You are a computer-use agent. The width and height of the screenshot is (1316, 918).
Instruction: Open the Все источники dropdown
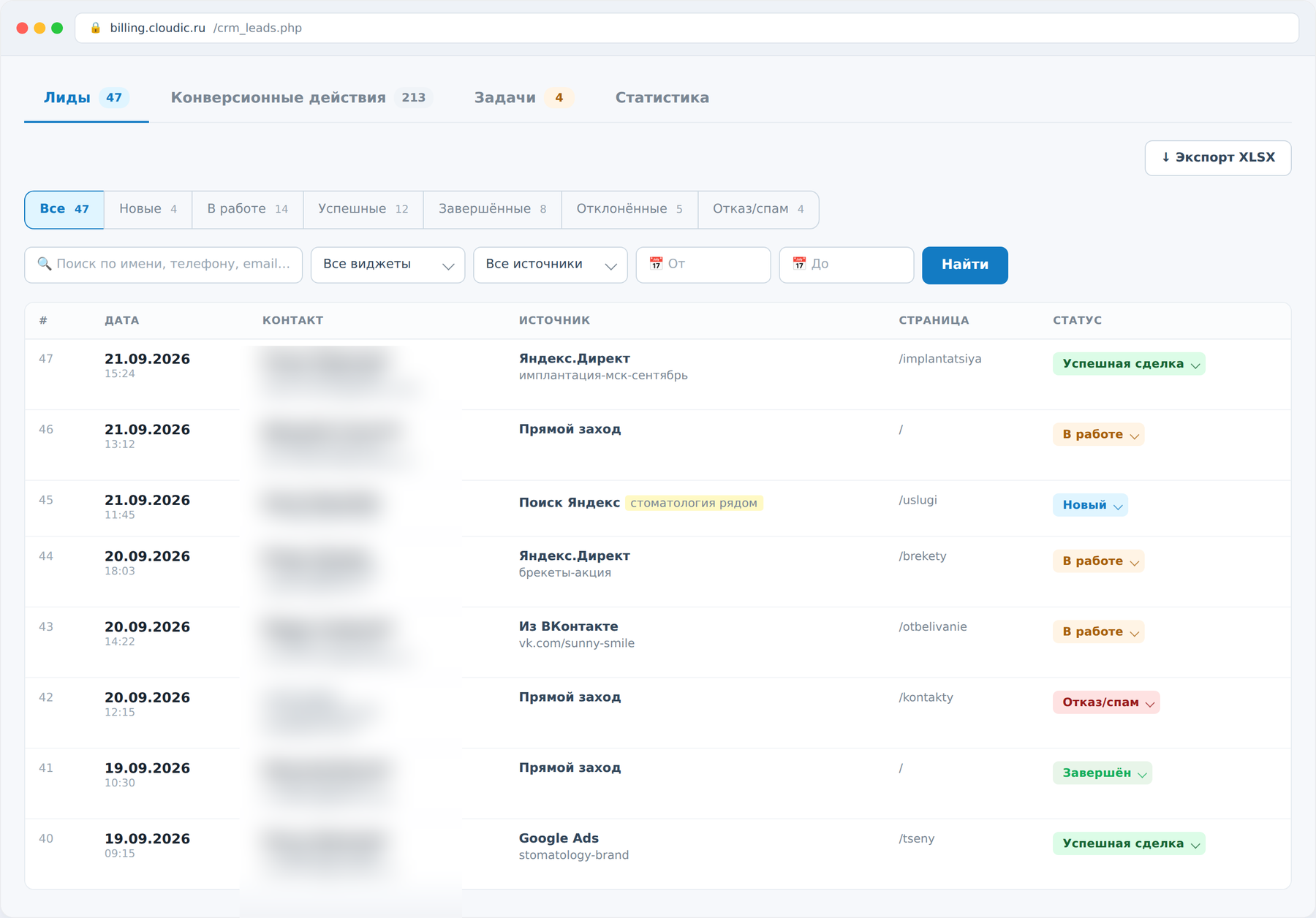[x=551, y=265]
